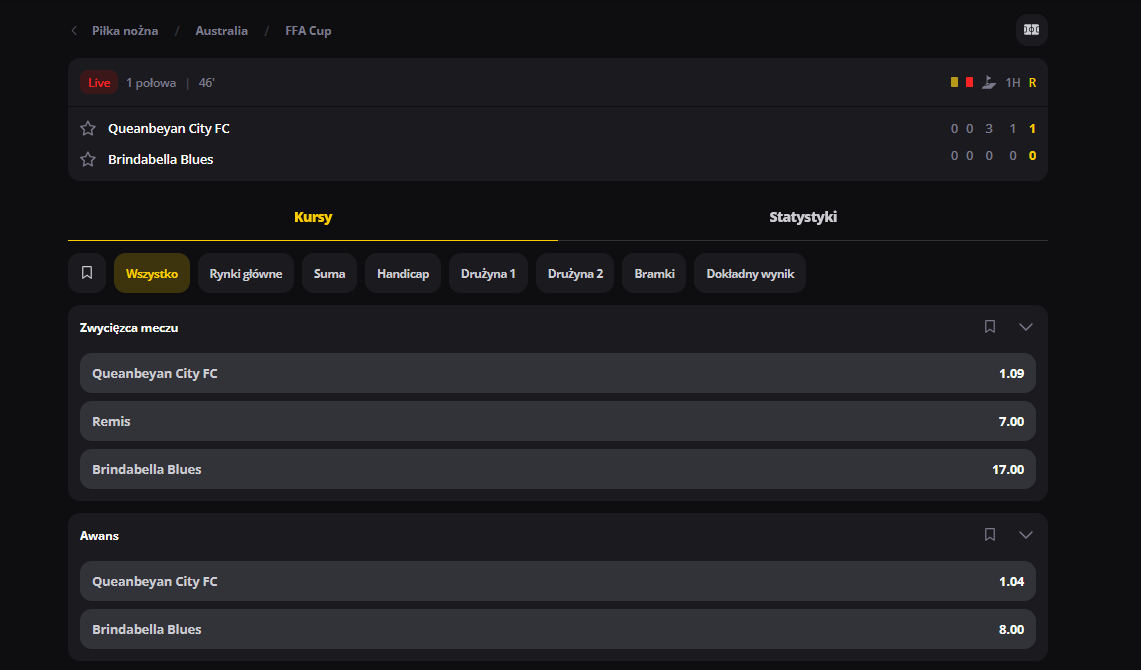Collapse the Zwycięzca meczu section
Viewport: 1141px width, 670px height.
(x=1025, y=327)
